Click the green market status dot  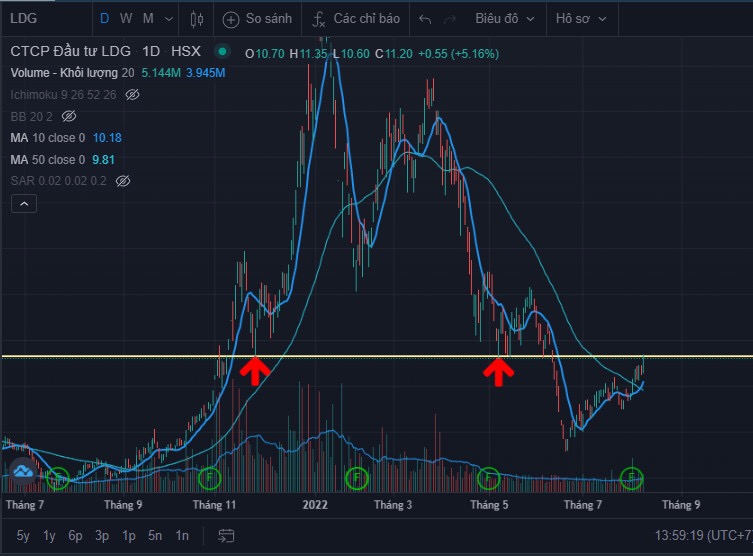222,51
